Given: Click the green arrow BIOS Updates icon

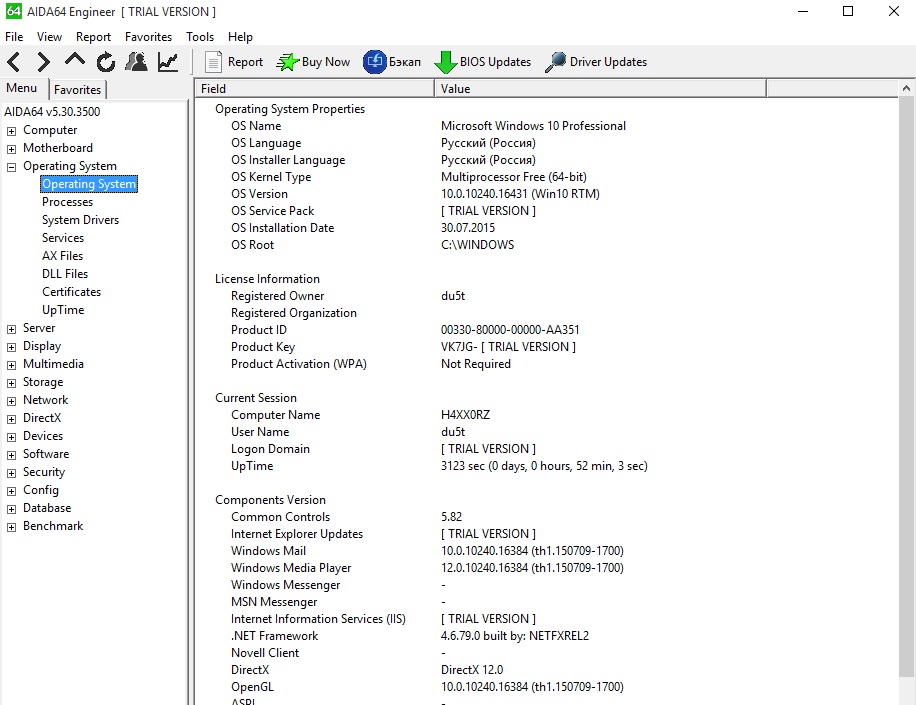Looking at the screenshot, I should (x=445, y=62).
